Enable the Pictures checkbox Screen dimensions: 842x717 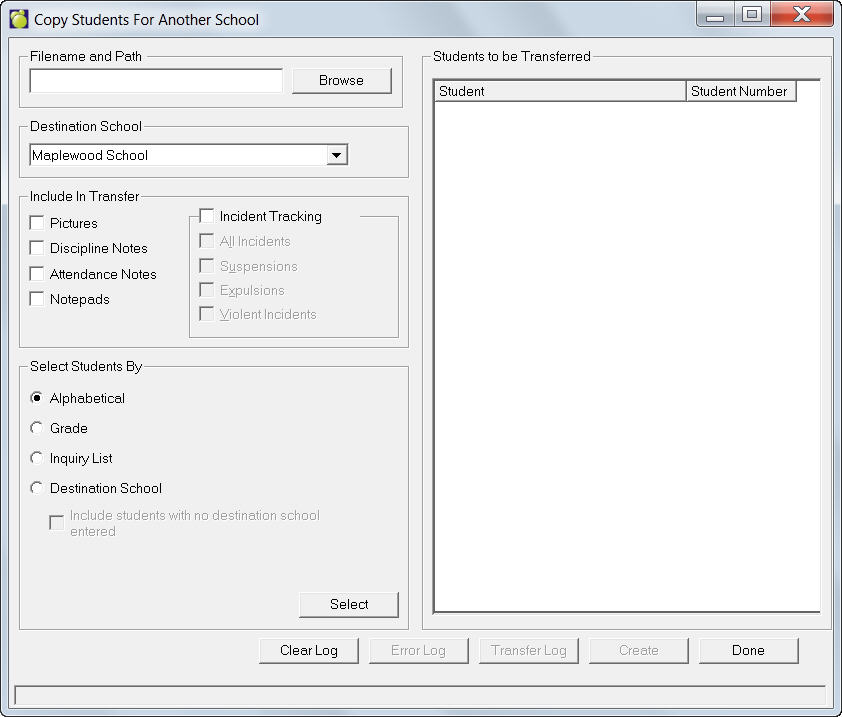tap(38, 223)
